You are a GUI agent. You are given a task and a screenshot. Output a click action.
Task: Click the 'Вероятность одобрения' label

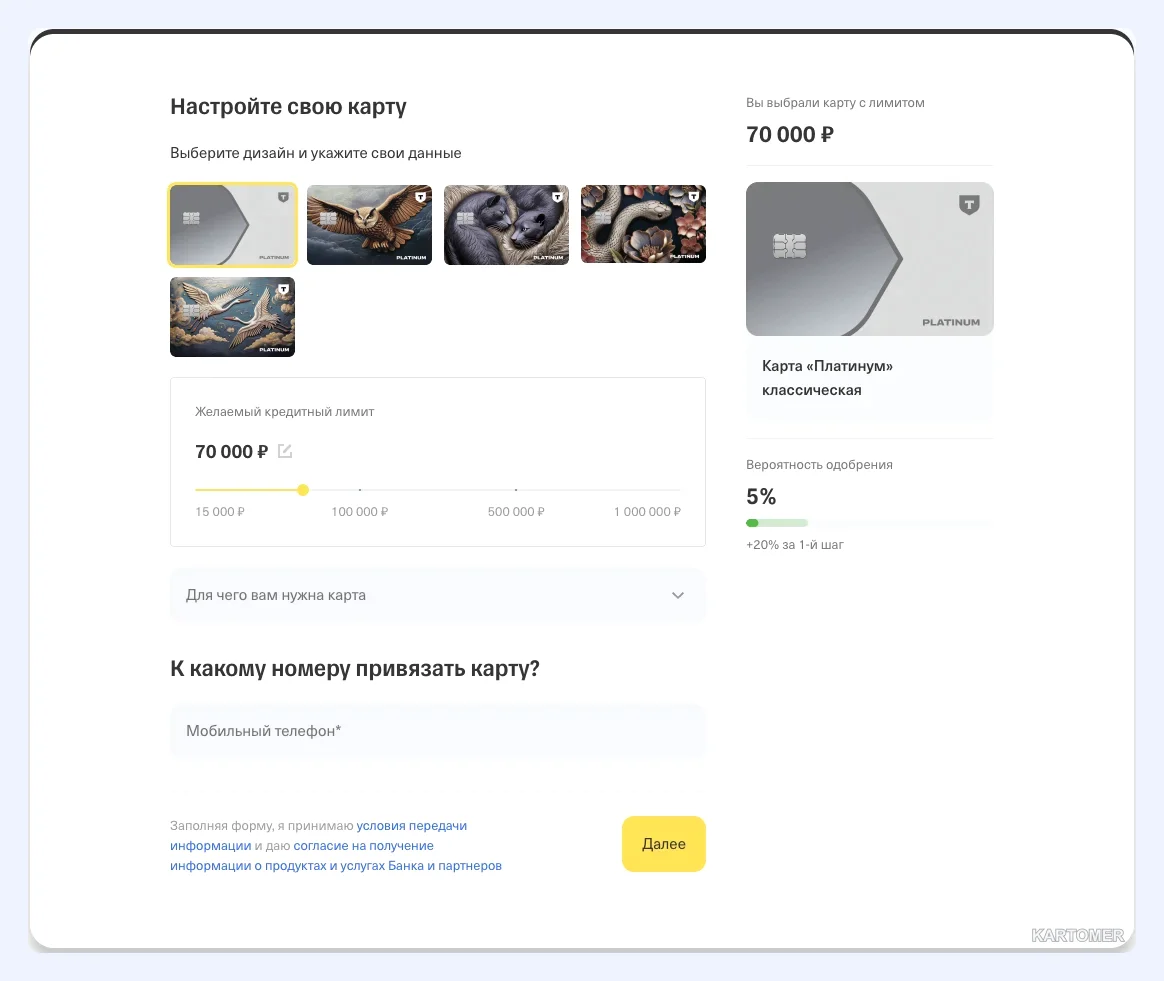820,464
